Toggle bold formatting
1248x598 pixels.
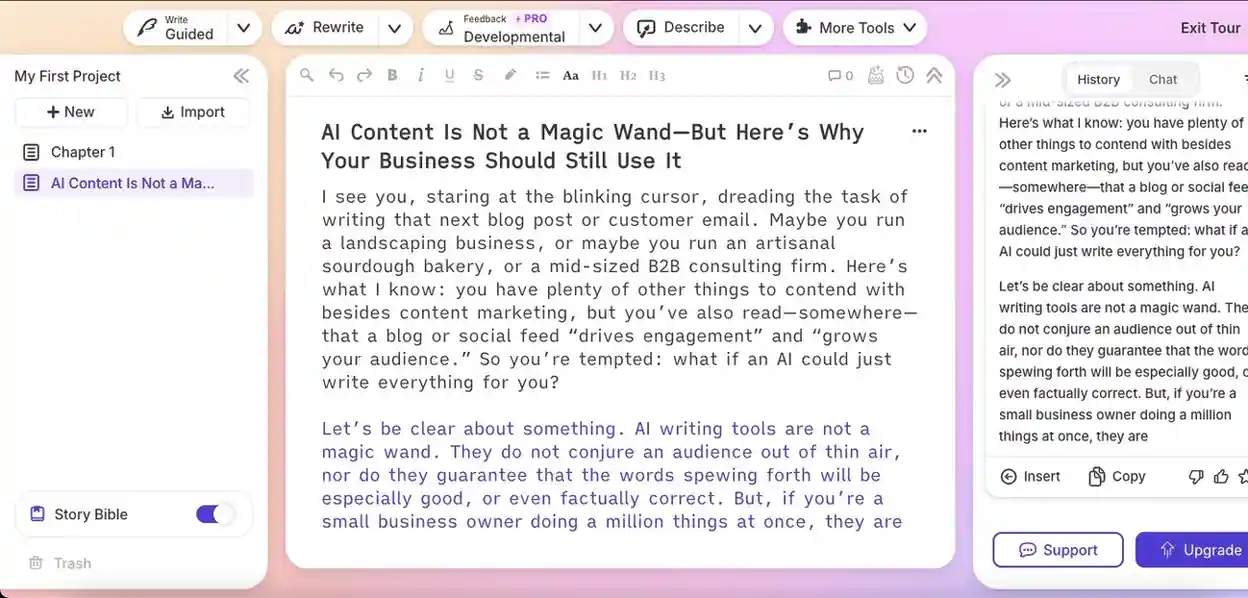tap(392, 75)
